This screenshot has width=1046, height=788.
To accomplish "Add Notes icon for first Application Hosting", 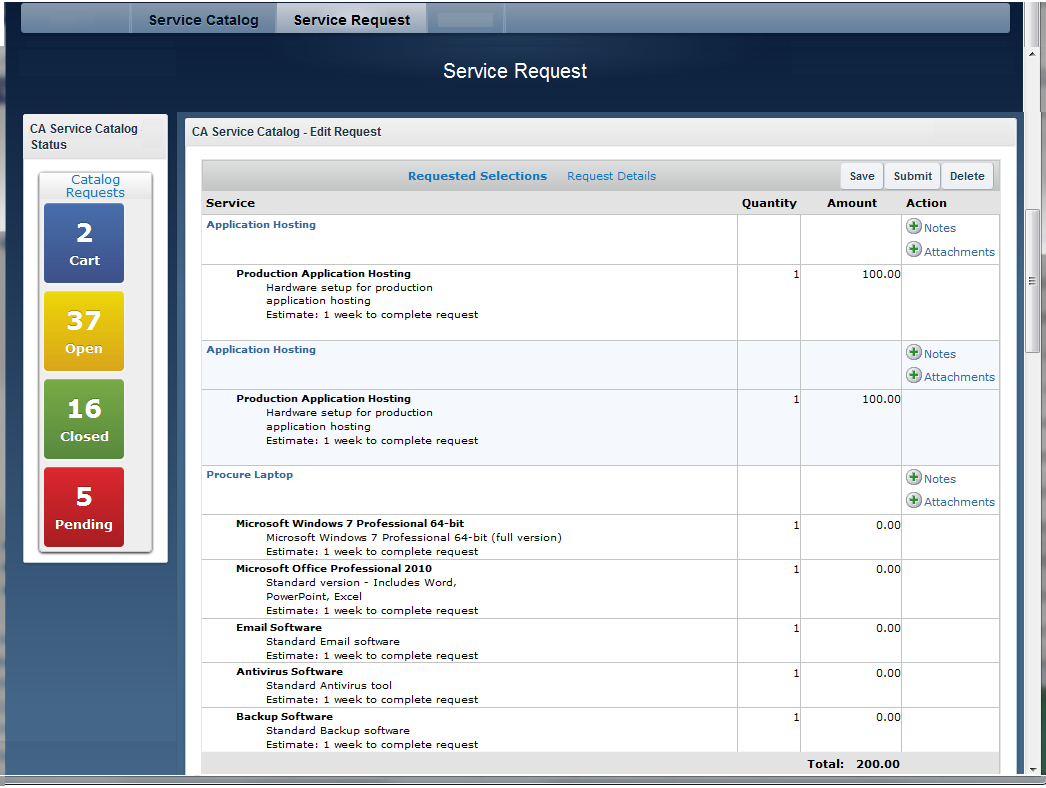I will coord(914,227).
